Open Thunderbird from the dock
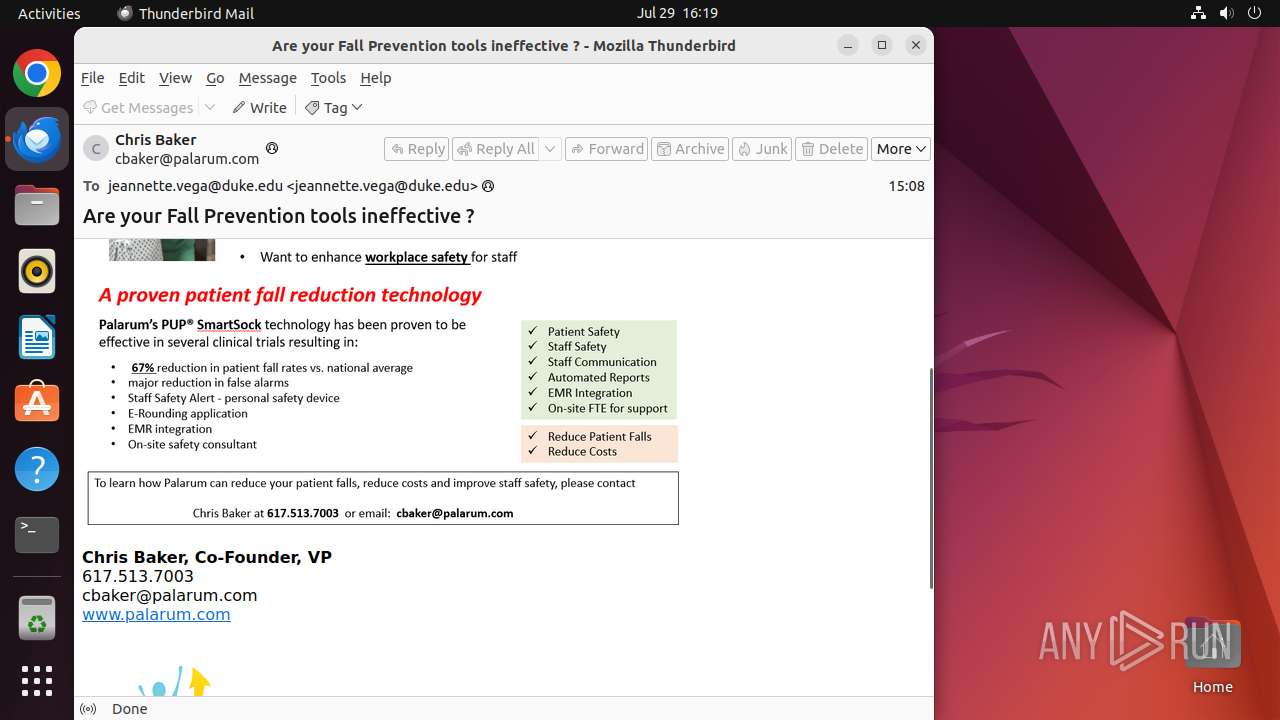This screenshot has height=720, width=1280. (37, 139)
